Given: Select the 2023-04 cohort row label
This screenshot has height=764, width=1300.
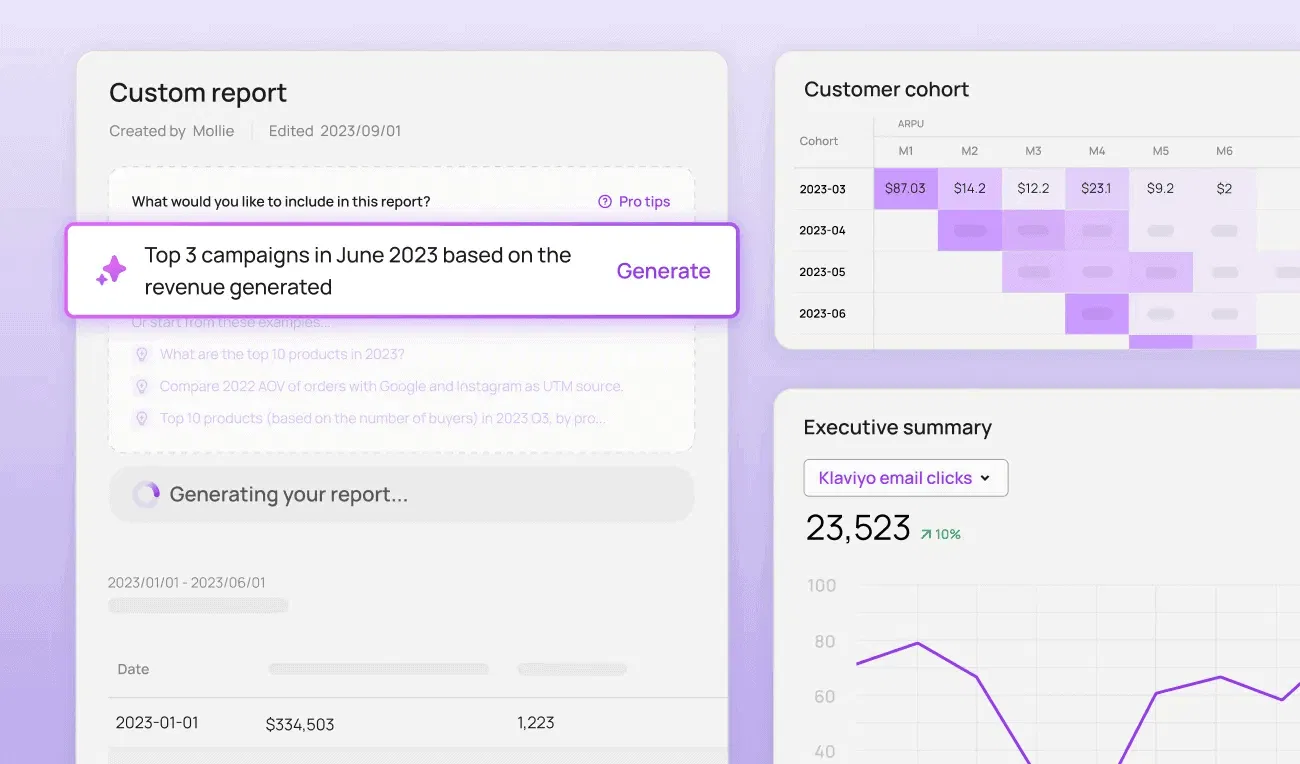Looking at the screenshot, I should pyautogui.click(x=822, y=230).
